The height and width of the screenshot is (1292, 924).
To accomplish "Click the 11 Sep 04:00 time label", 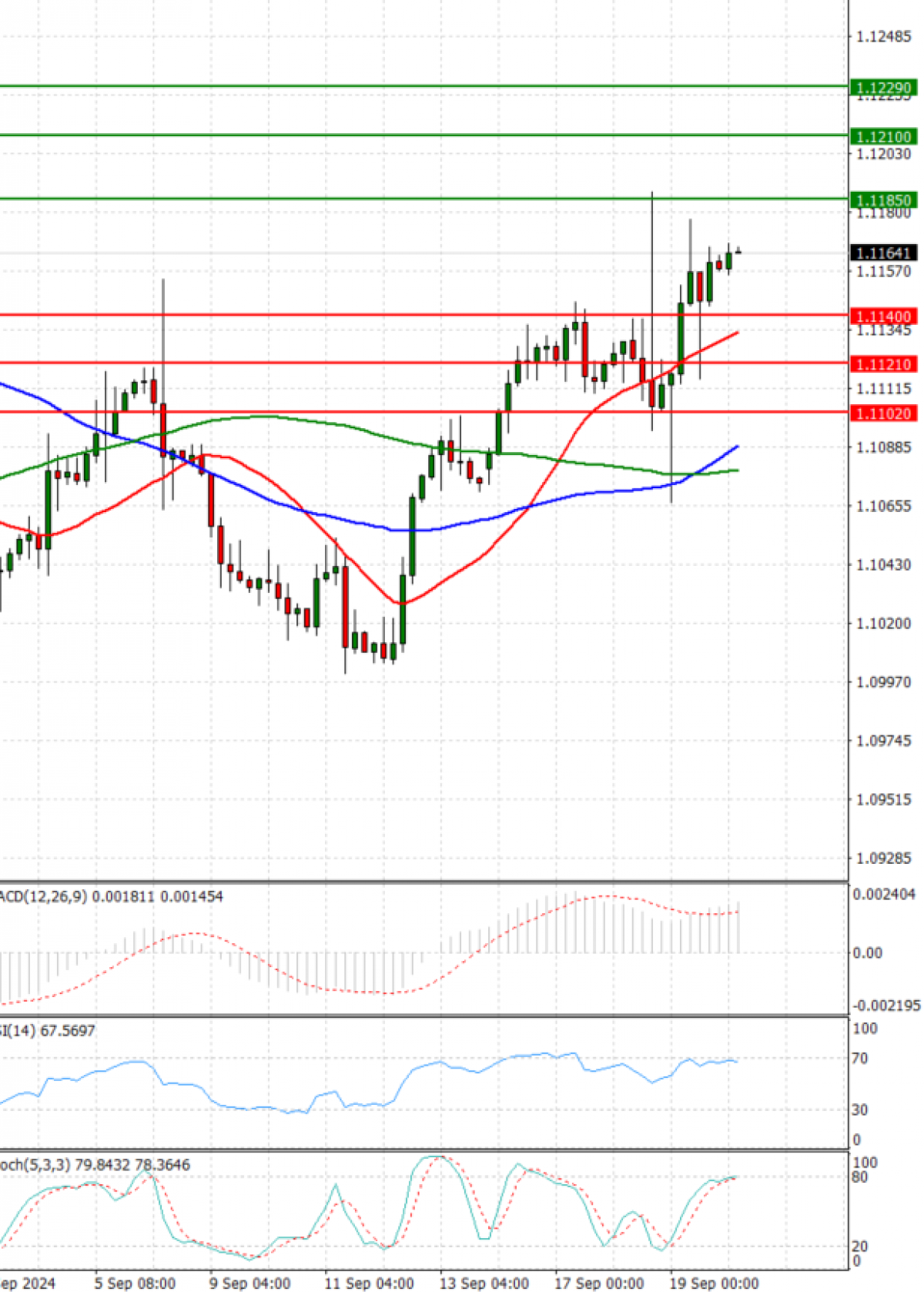I will pyautogui.click(x=369, y=1283).
